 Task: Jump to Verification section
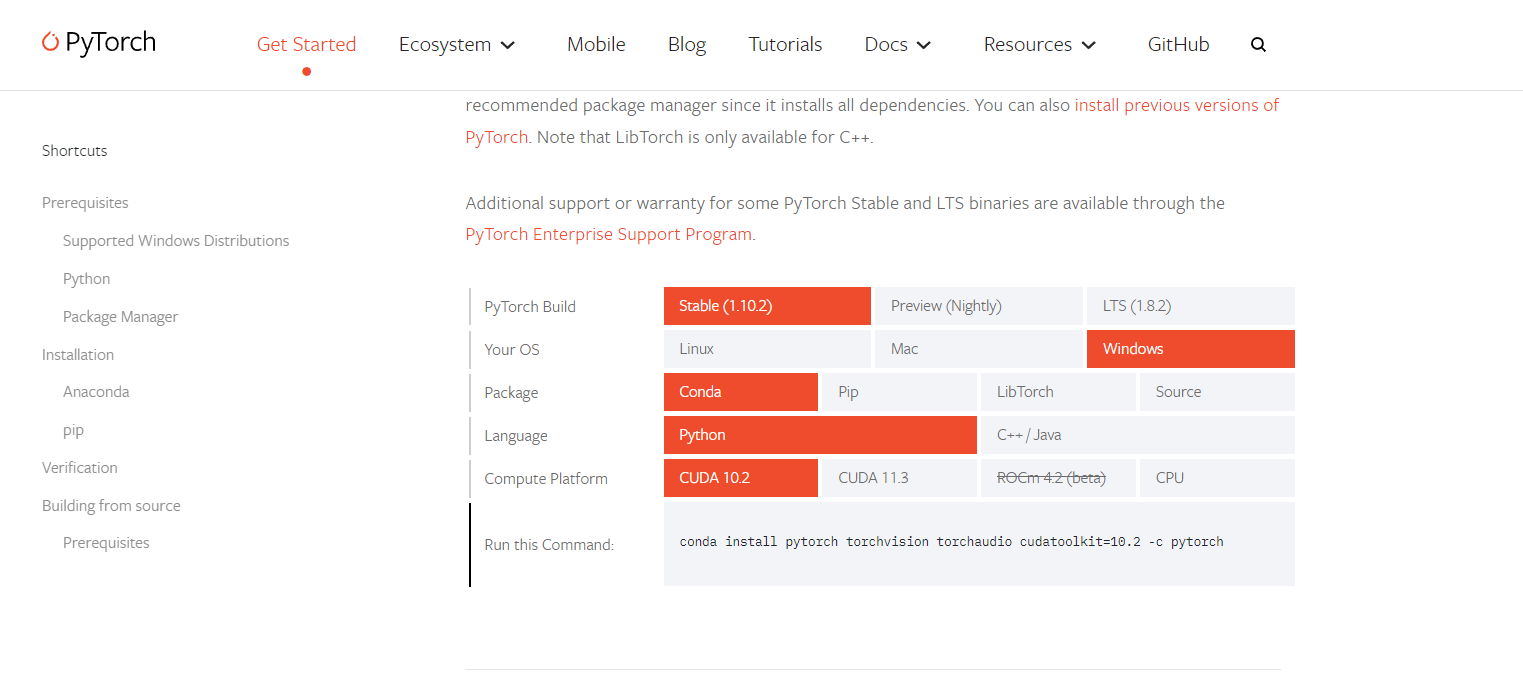click(x=80, y=468)
